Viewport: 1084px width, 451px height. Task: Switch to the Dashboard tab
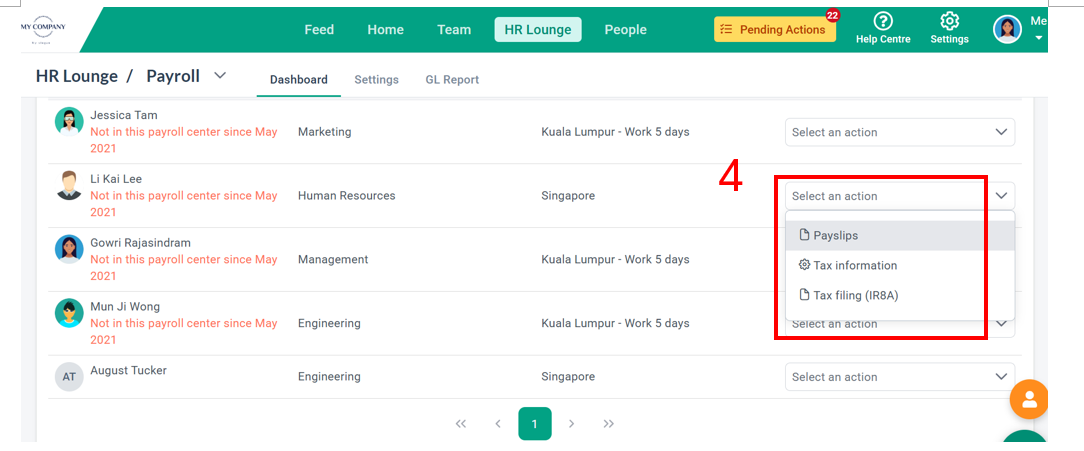pyautogui.click(x=299, y=80)
